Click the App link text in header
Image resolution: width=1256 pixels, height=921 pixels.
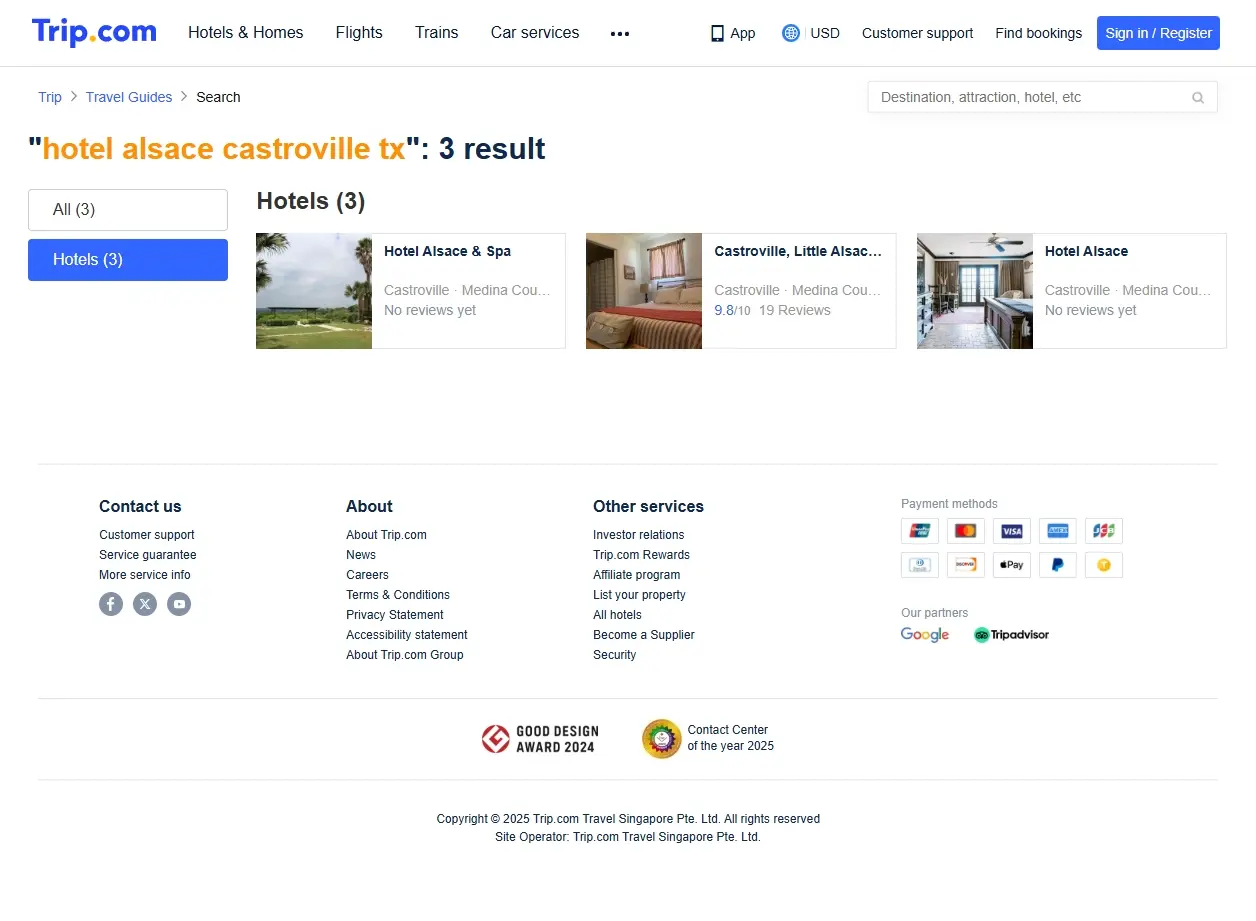pyautogui.click(x=743, y=33)
